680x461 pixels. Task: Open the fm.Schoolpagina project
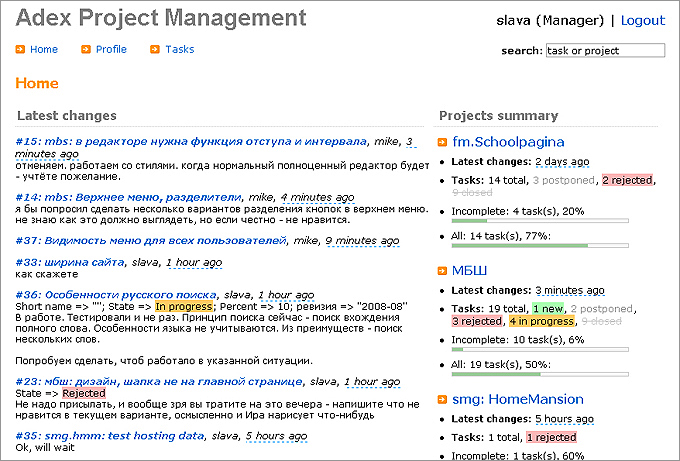(508, 142)
